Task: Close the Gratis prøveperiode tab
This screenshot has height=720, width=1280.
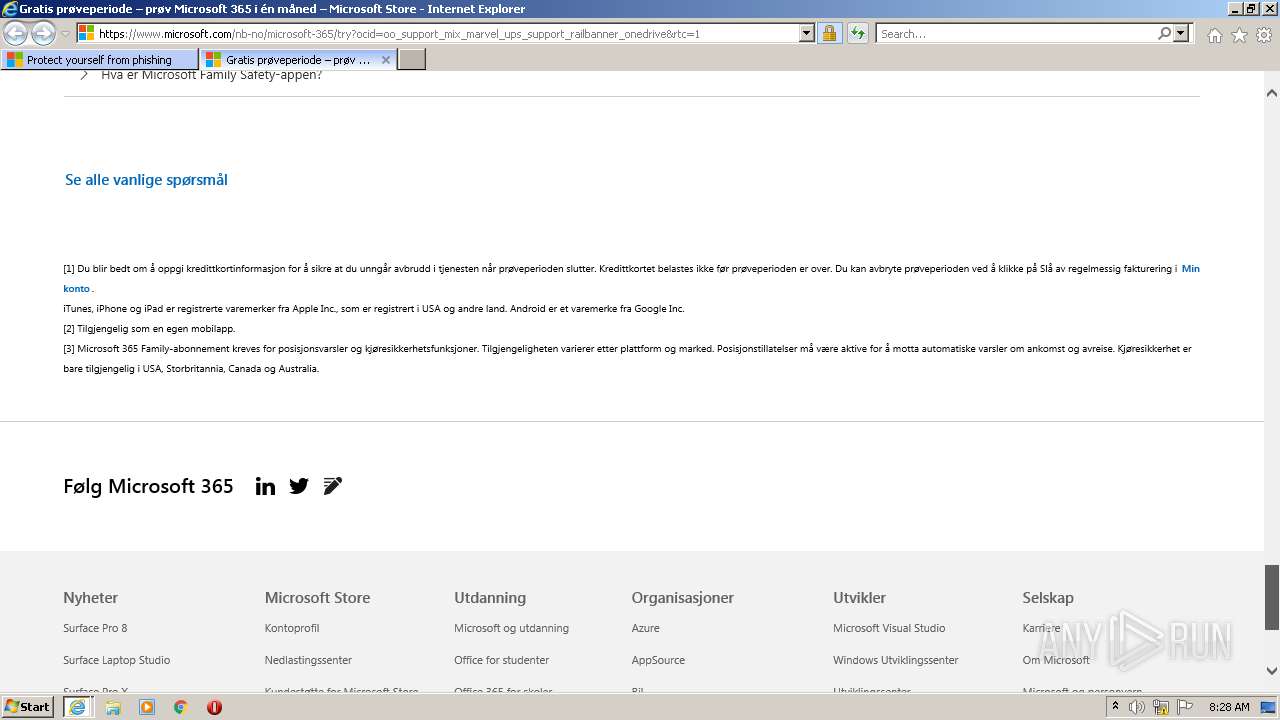Action: point(386,60)
